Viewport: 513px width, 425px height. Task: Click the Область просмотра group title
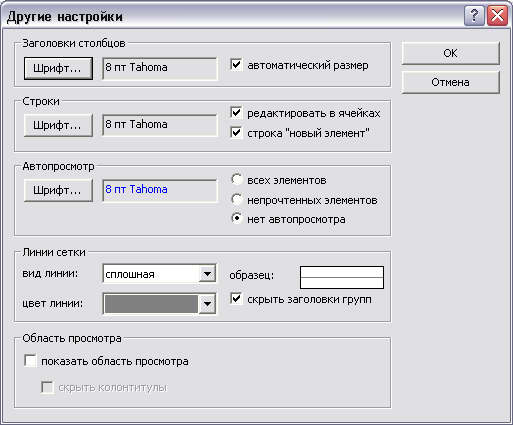[x=72, y=338]
